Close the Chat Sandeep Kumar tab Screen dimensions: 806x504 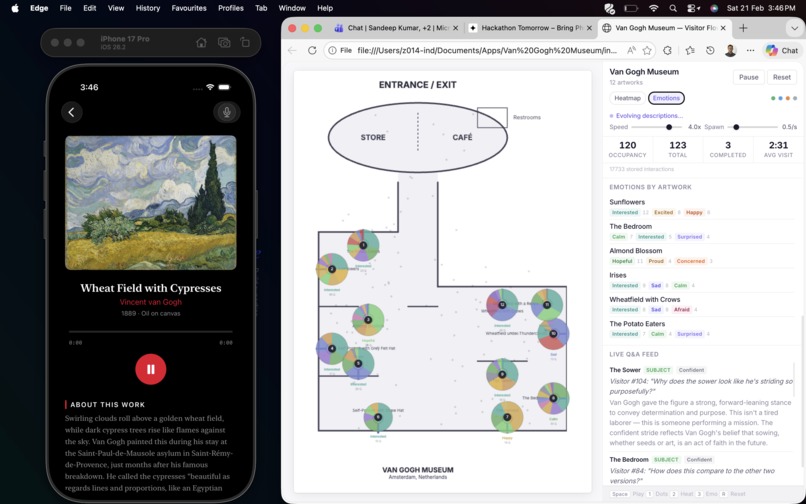[x=455, y=28]
